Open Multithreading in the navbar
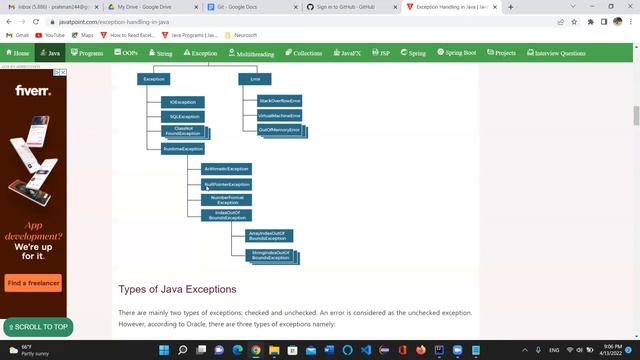The image size is (640, 360). point(251,53)
